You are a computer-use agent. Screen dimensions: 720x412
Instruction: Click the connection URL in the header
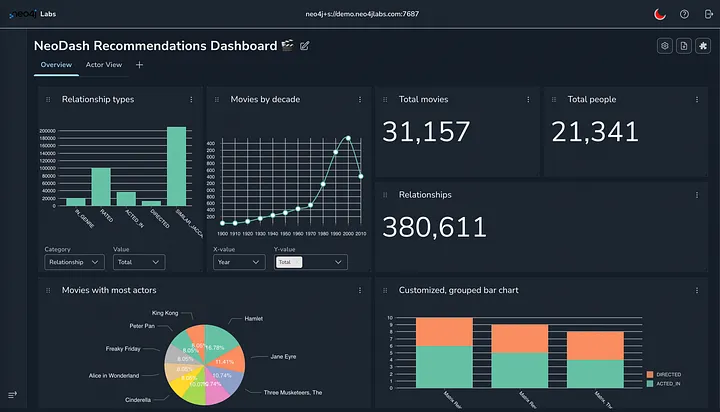click(362, 14)
